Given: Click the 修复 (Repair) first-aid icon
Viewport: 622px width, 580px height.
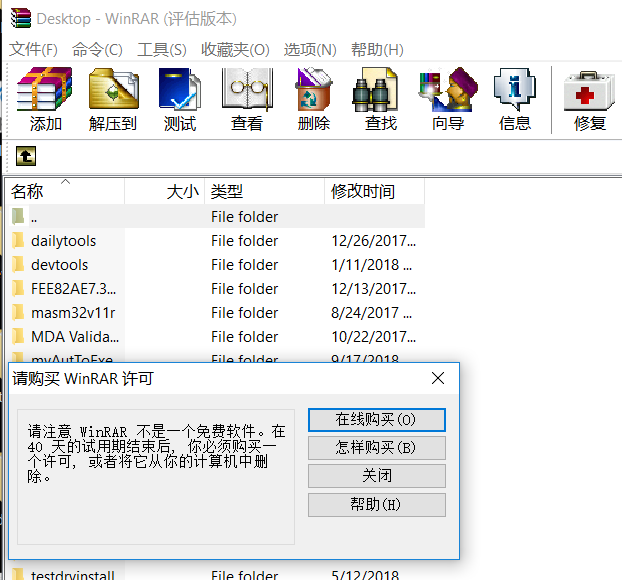Looking at the screenshot, I should coord(589,91).
